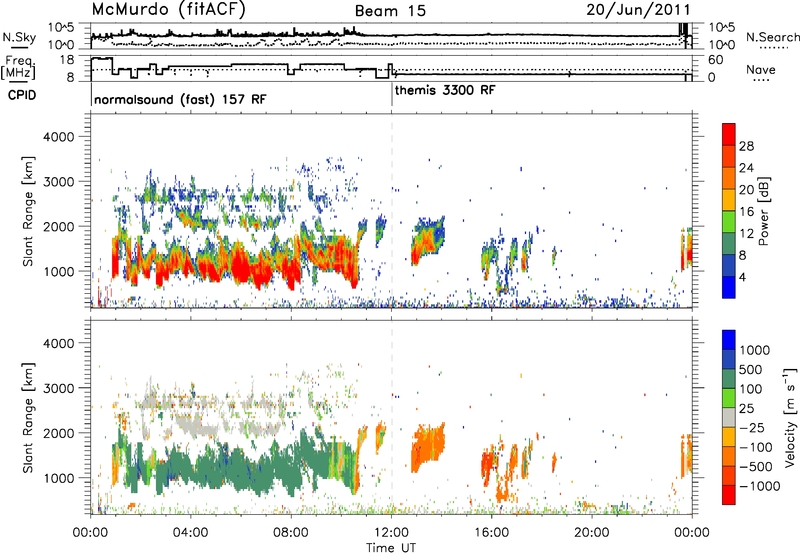Click the 'Velocity [m s-1]' colorbar label
800x554 pixels.
pos(790,417)
